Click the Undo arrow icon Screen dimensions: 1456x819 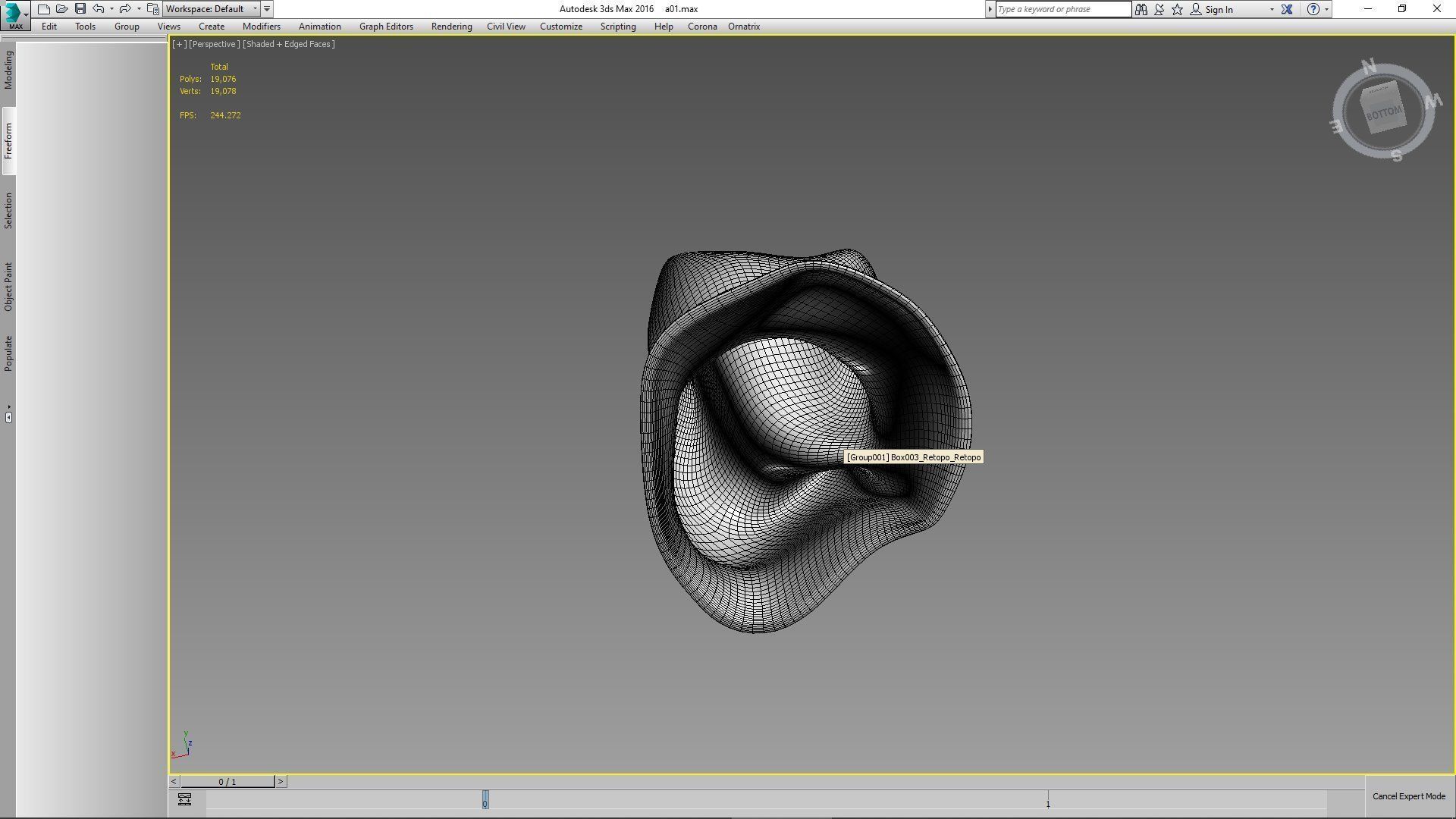(99, 9)
